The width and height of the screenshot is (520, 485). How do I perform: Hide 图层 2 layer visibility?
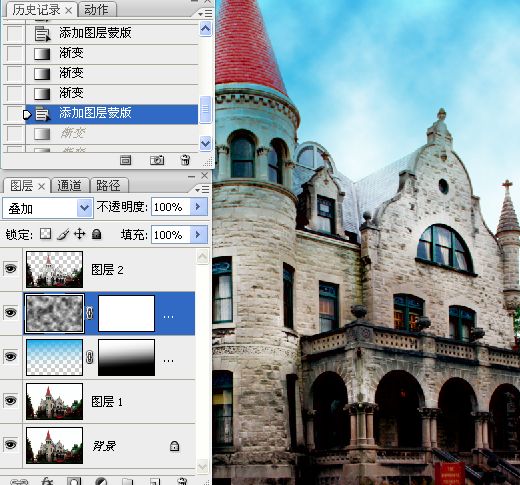click(x=11, y=268)
